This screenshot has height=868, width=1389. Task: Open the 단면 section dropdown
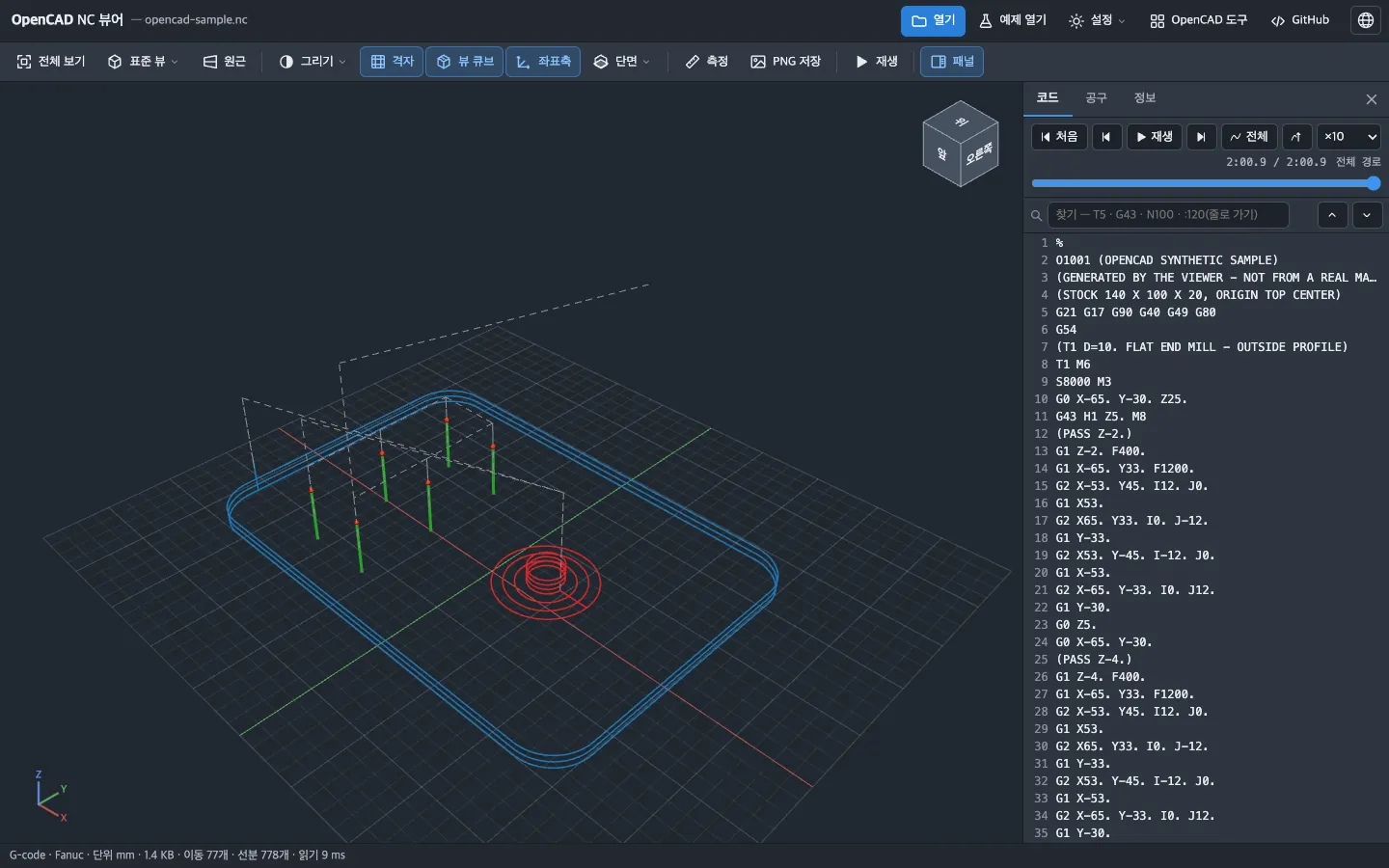click(621, 62)
